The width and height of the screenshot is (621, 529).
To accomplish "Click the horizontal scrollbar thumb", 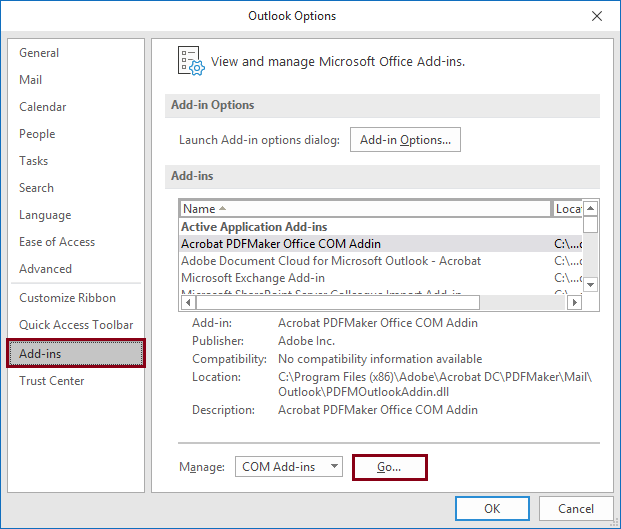I will [x=338, y=303].
